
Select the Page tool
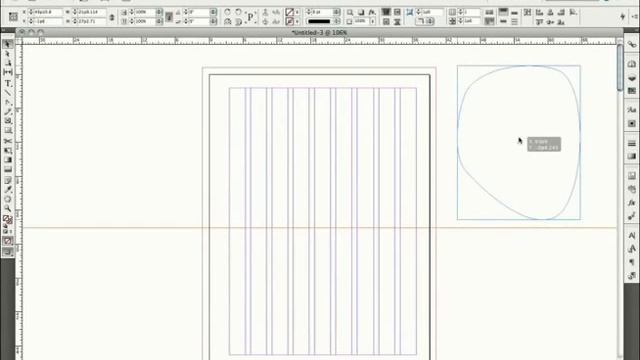pos(7,63)
